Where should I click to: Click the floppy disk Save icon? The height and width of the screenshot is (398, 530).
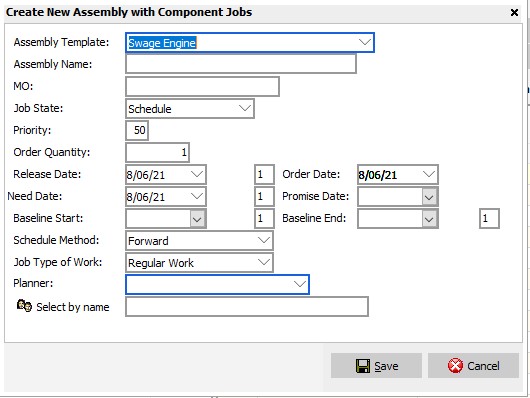pos(363,366)
